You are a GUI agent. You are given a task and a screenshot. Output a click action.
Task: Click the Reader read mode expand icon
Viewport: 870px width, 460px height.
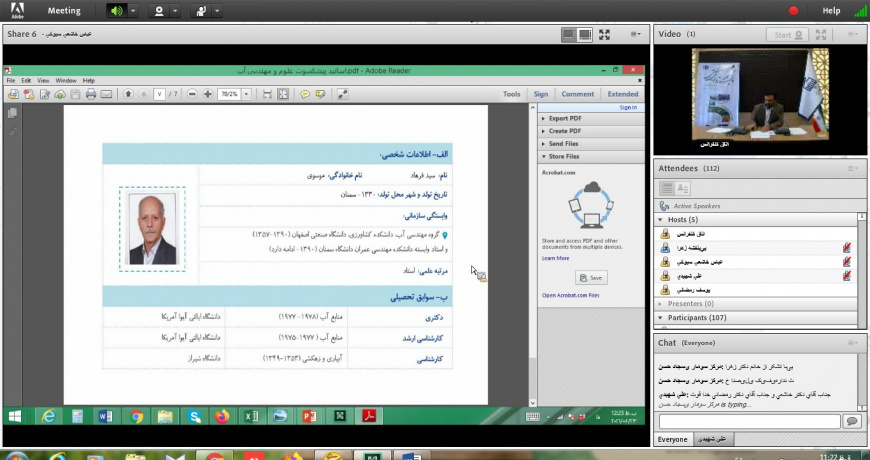(x=342, y=94)
